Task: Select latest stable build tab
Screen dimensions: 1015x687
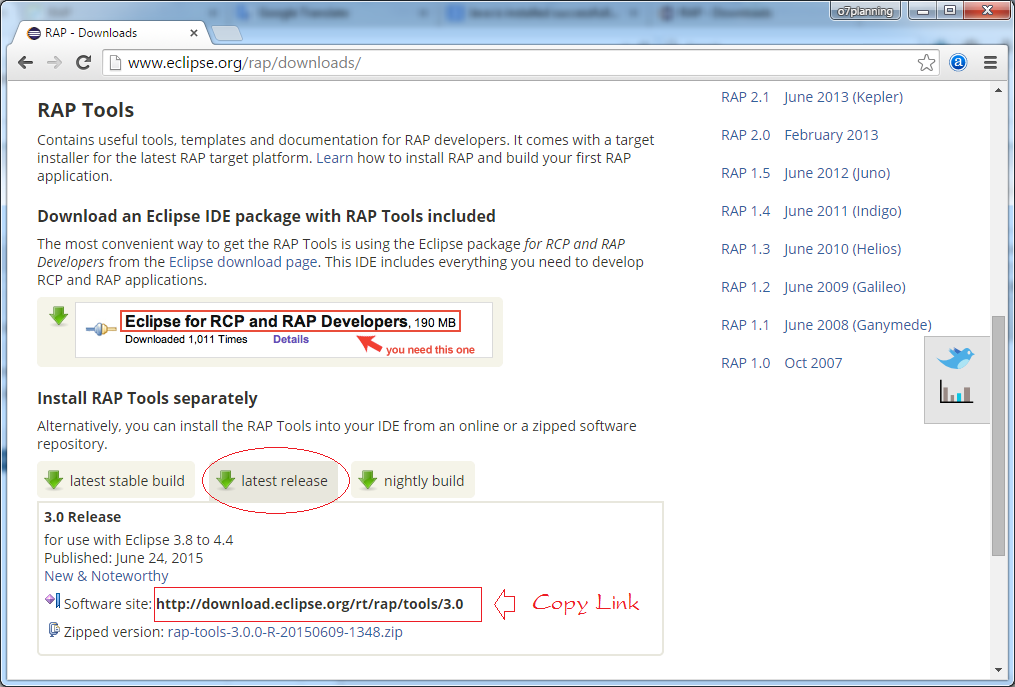Action: pyautogui.click(x=116, y=480)
